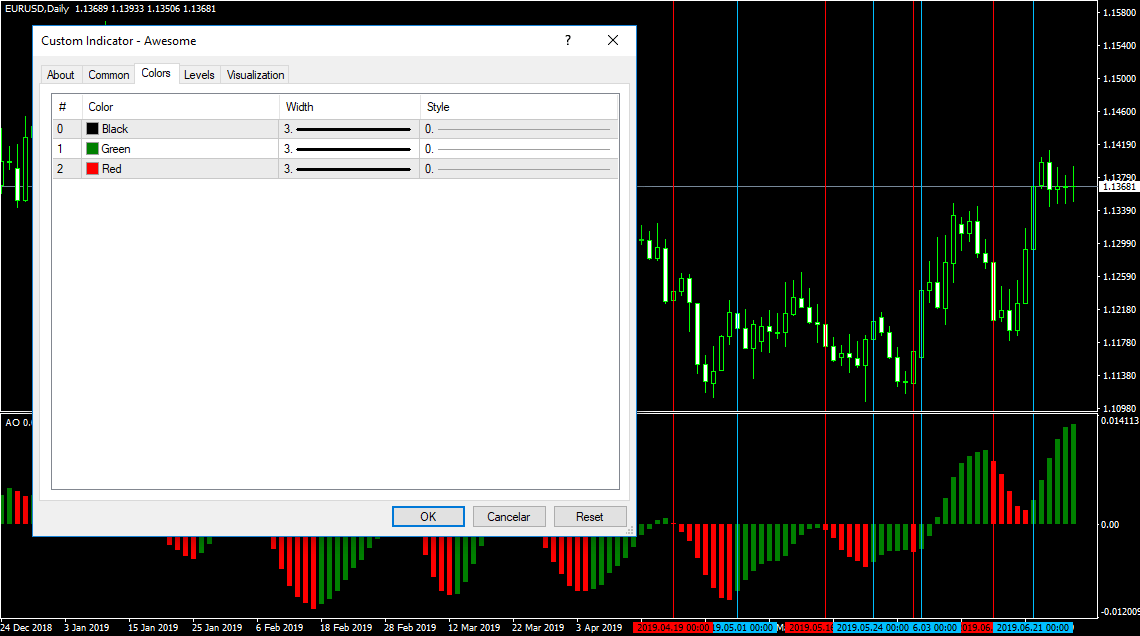This screenshot has height=636, width=1140.
Task: Open width dropdown for Green row
Action: (x=349, y=149)
